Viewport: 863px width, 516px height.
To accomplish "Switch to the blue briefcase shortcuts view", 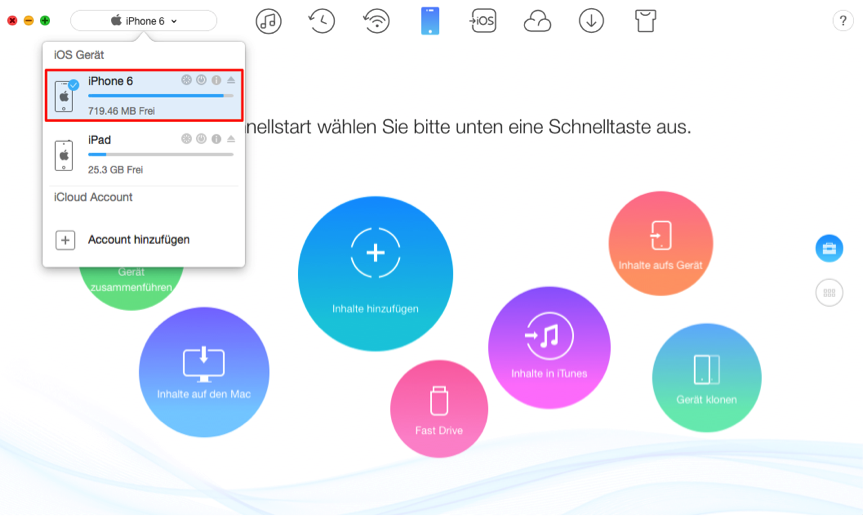I will point(829,249).
